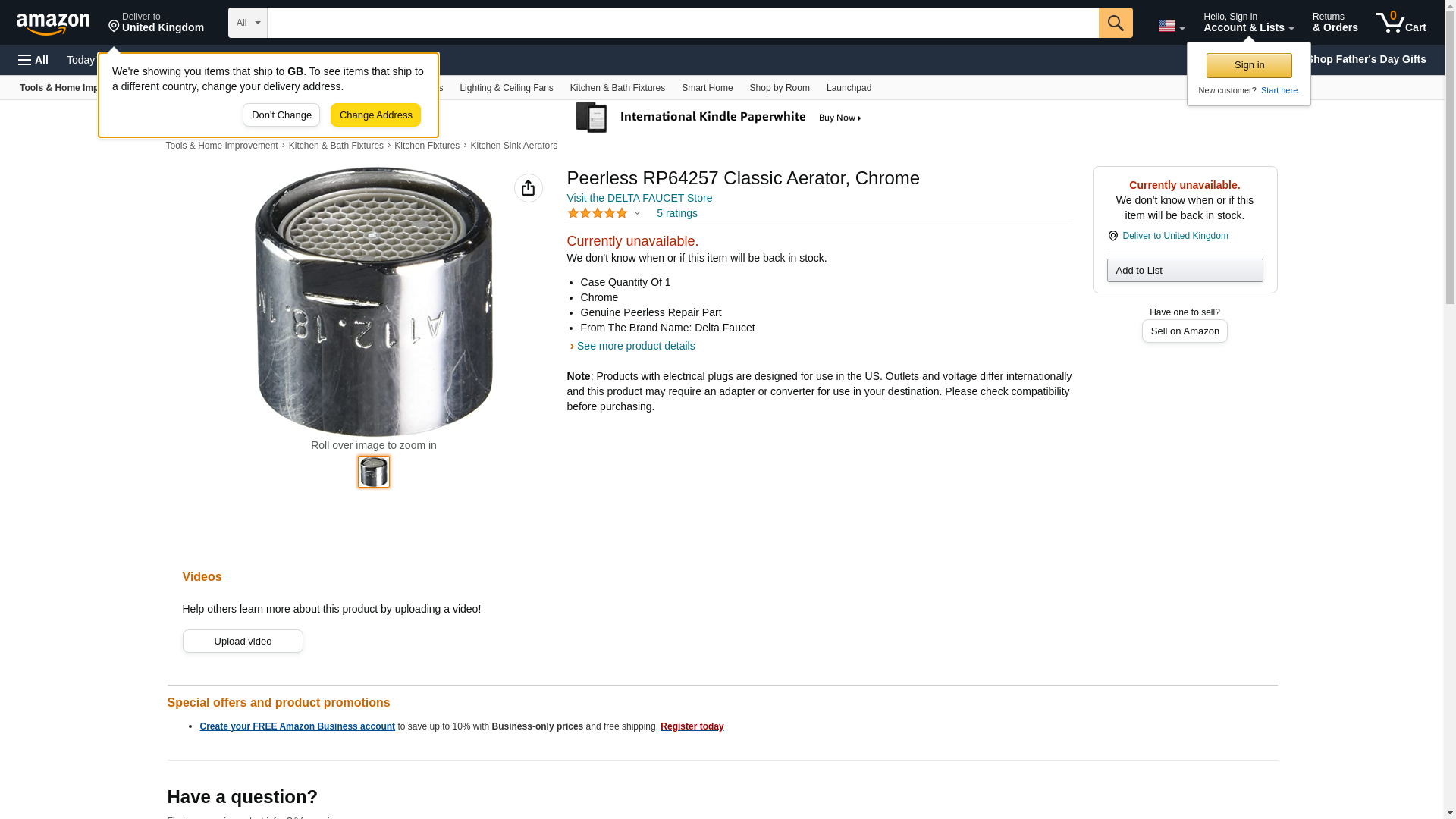Click the Amazon logo

[x=53, y=24]
